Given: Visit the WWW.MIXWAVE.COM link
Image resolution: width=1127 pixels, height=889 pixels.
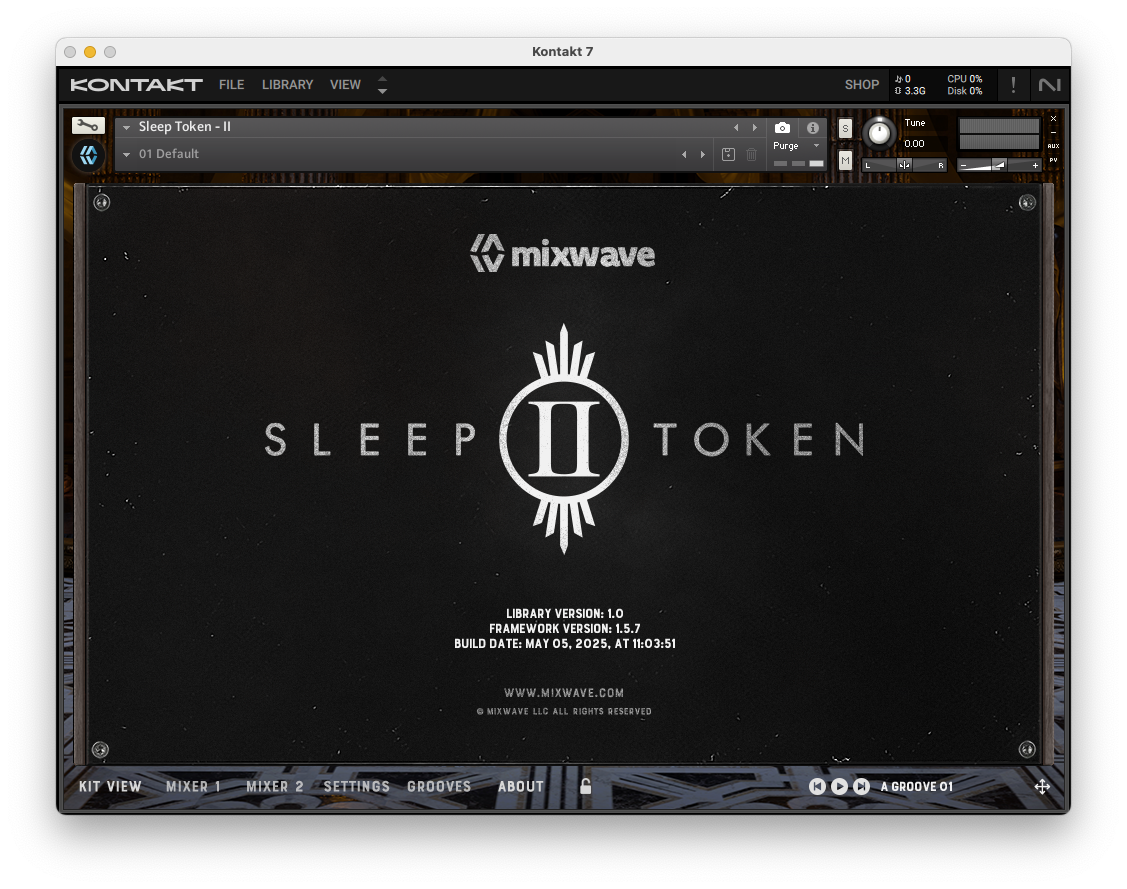Looking at the screenshot, I should click(564, 693).
